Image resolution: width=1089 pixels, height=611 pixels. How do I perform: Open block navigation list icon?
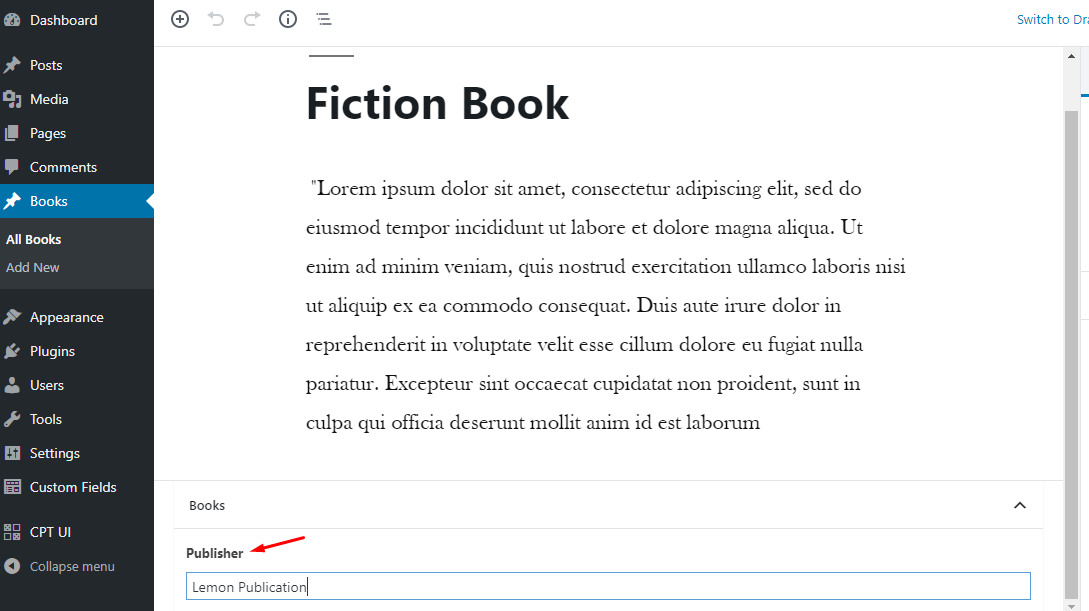324,19
